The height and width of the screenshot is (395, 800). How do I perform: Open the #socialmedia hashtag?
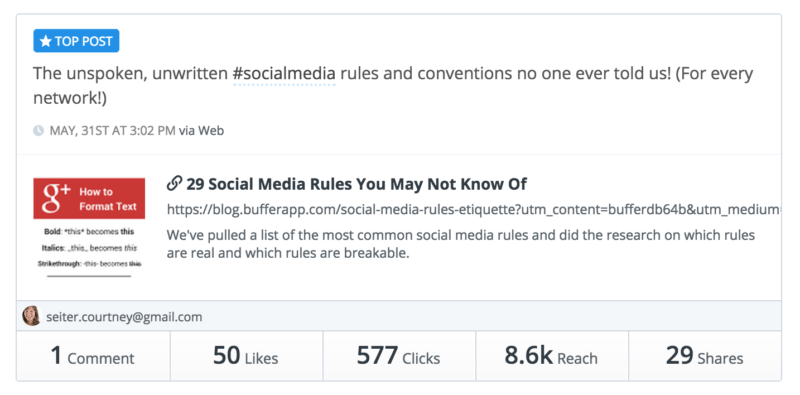tap(284, 74)
